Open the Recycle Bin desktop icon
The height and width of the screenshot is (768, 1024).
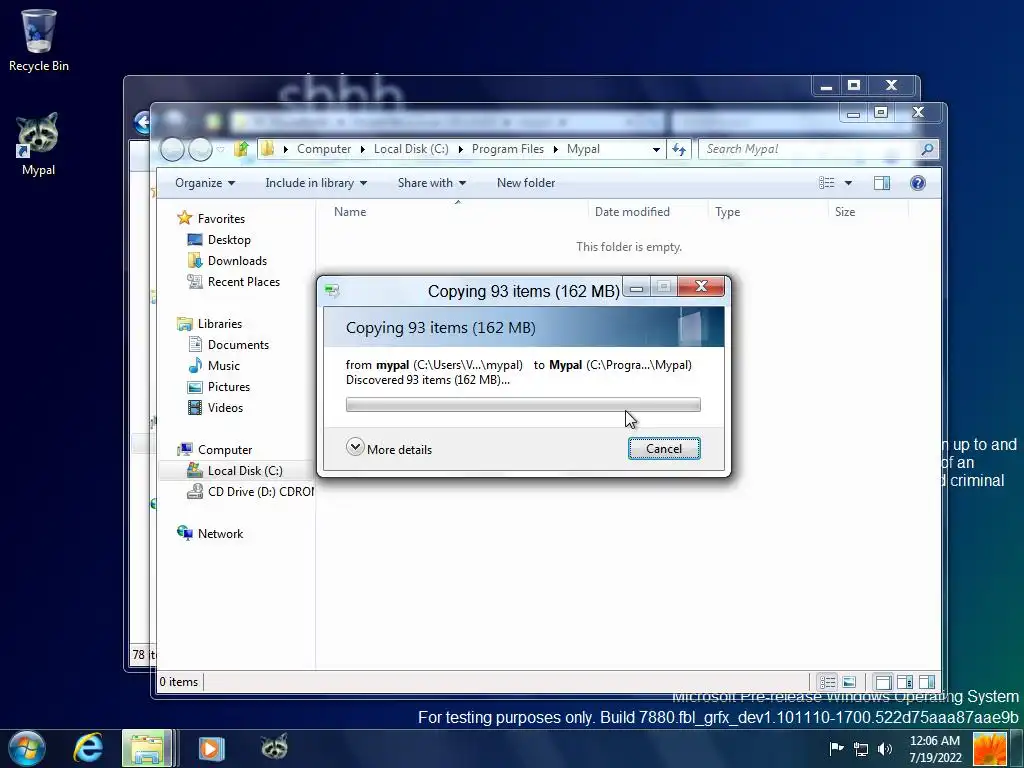39,40
